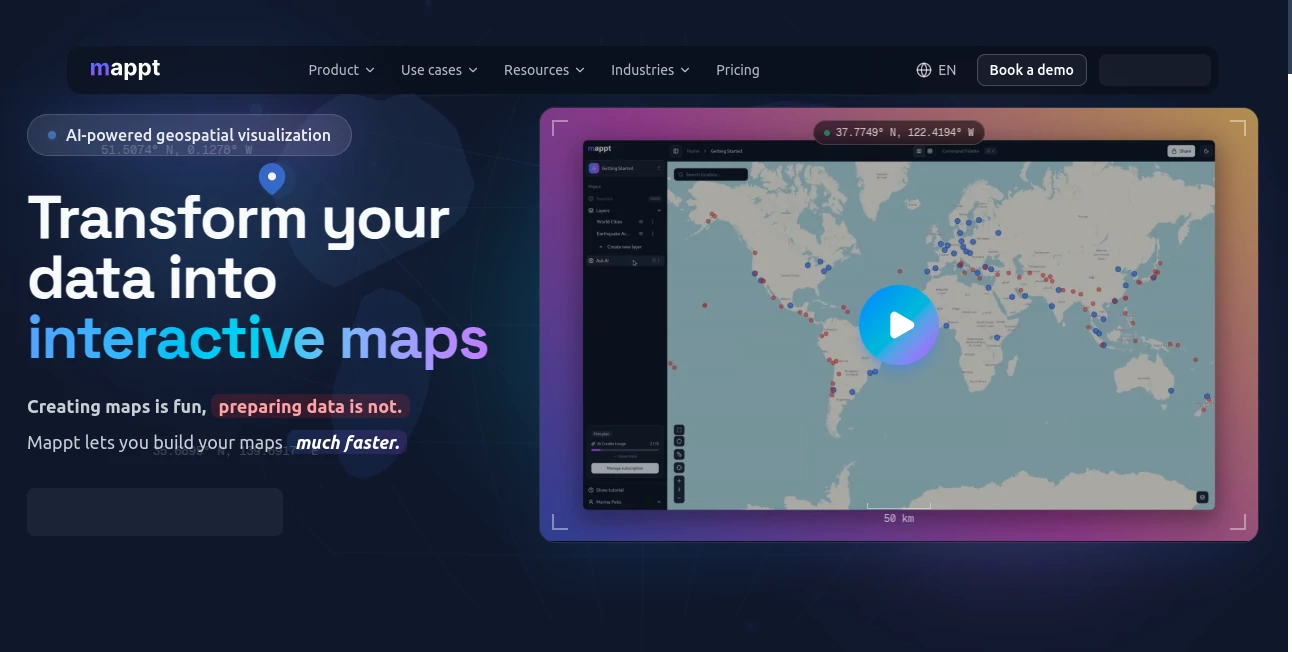This screenshot has width=1292, height=652.
Task: Open the Product dropdown menu
Action: [x=341, y=70]
